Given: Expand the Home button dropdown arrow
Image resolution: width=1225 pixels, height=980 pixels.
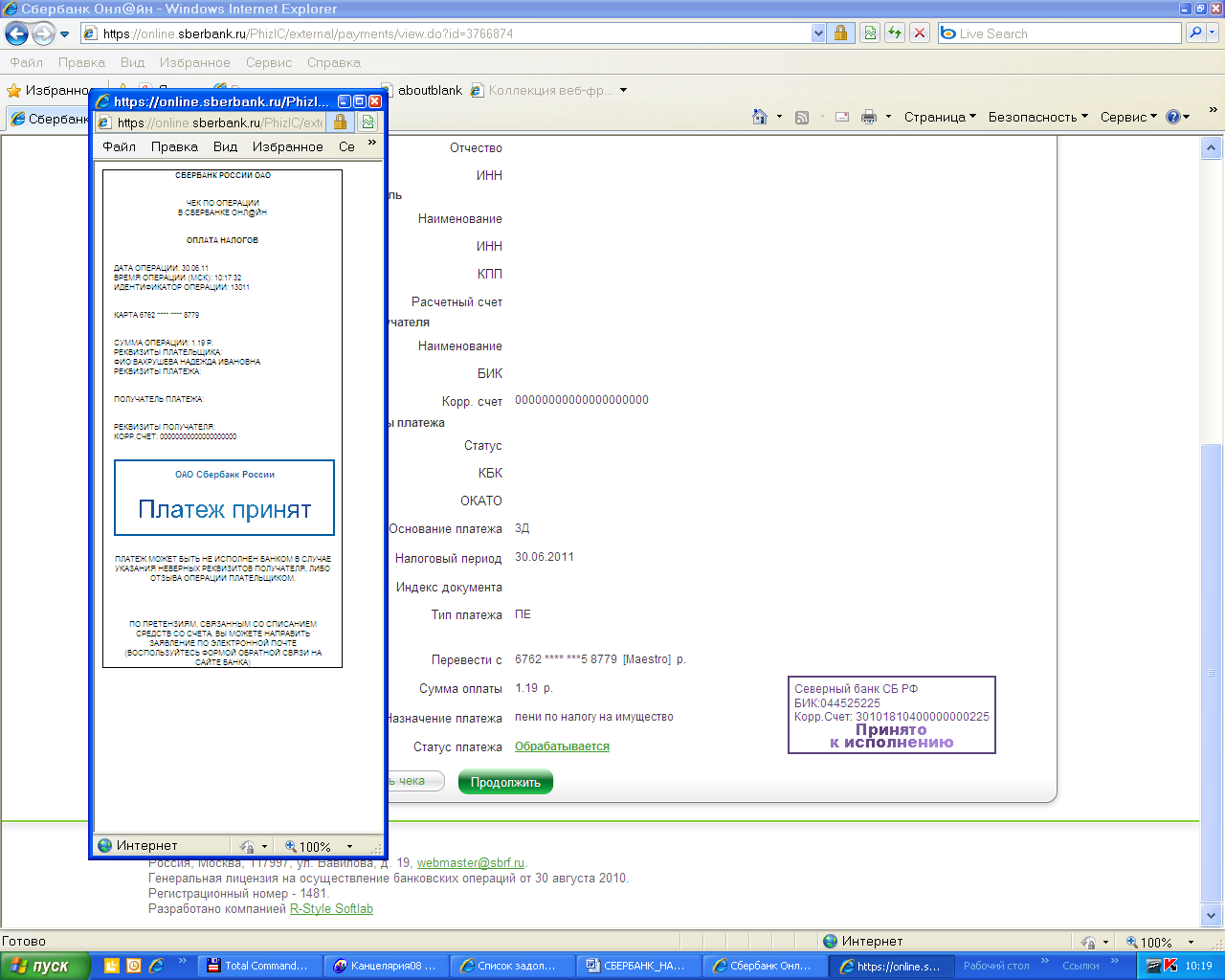Looking at the screenshot, I should point(779,117).
